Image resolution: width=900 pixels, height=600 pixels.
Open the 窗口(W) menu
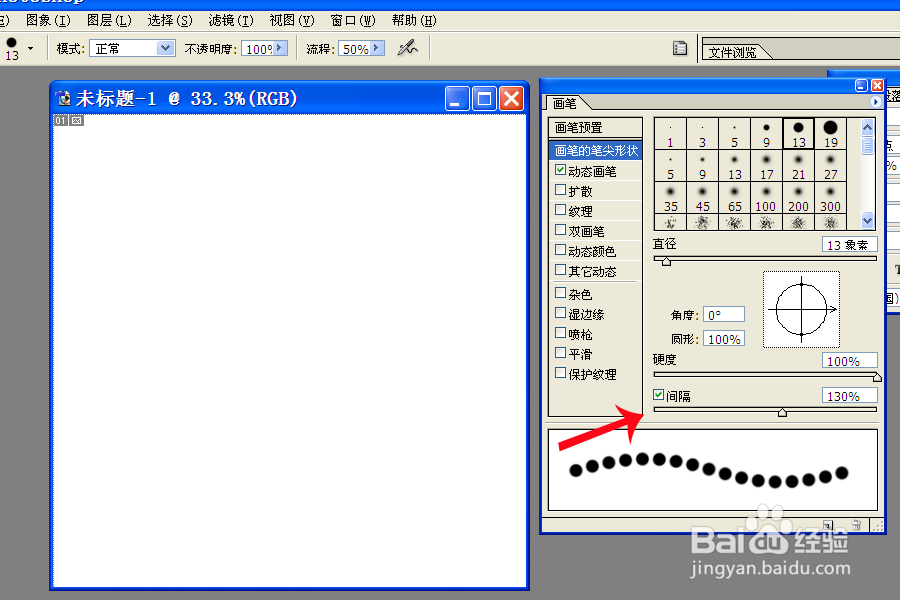pyautogui.click(x=353, y=21)
